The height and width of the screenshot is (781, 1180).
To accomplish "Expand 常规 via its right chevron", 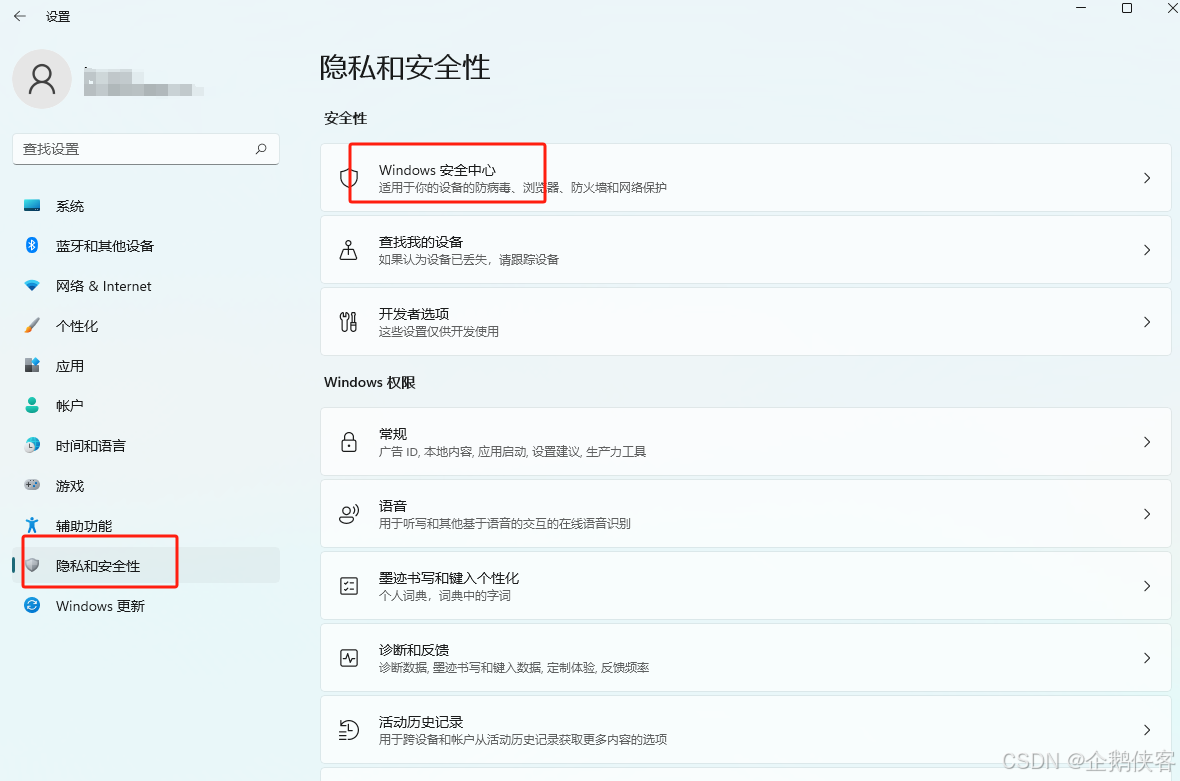I will point(1147,442).
